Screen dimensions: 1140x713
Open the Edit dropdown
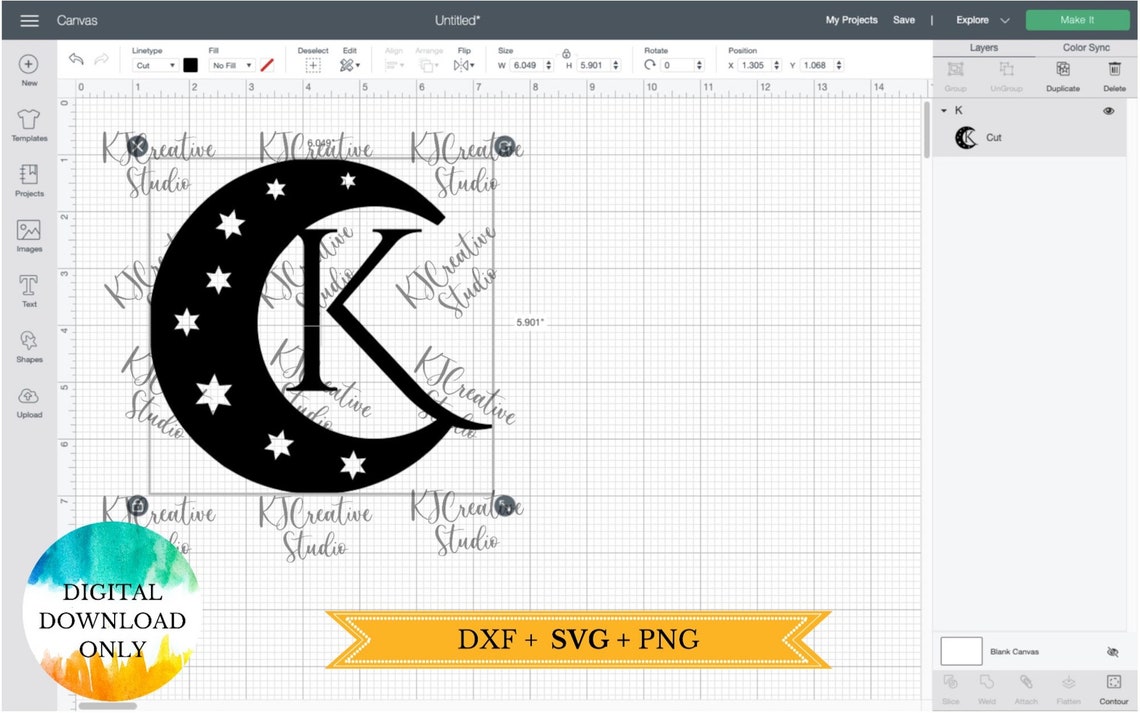point(350,65)
